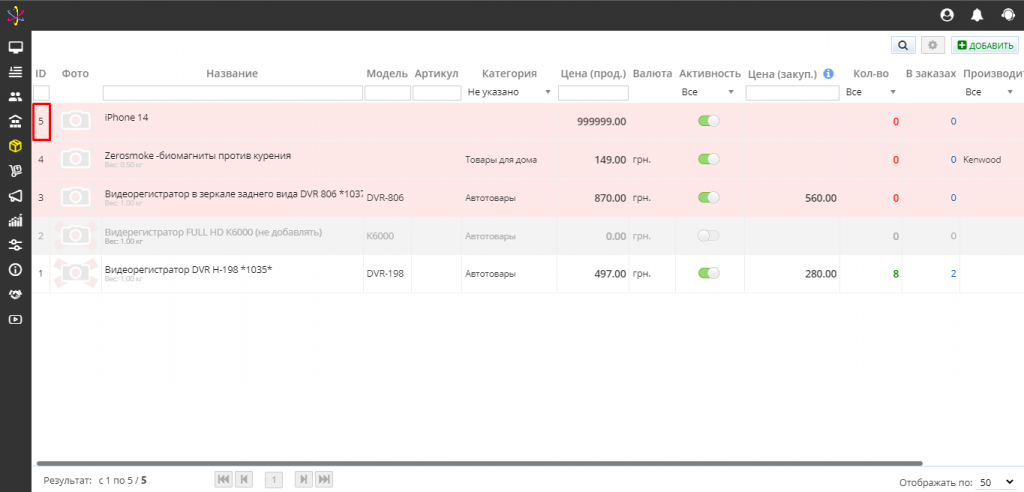Toggle activity switch for Zerosmoke product

click(x=709, y=159)
